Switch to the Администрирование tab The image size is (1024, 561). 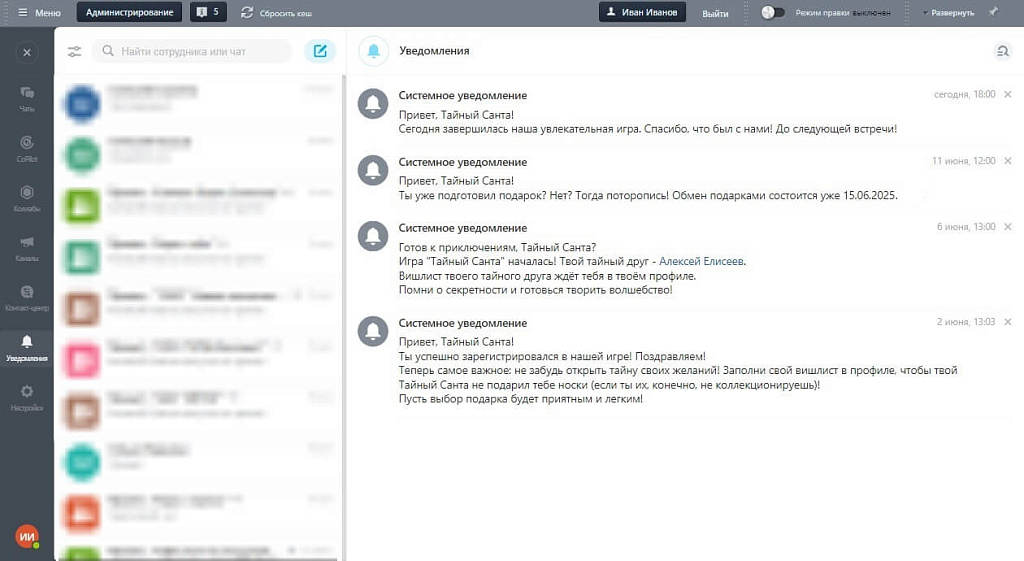129,13
